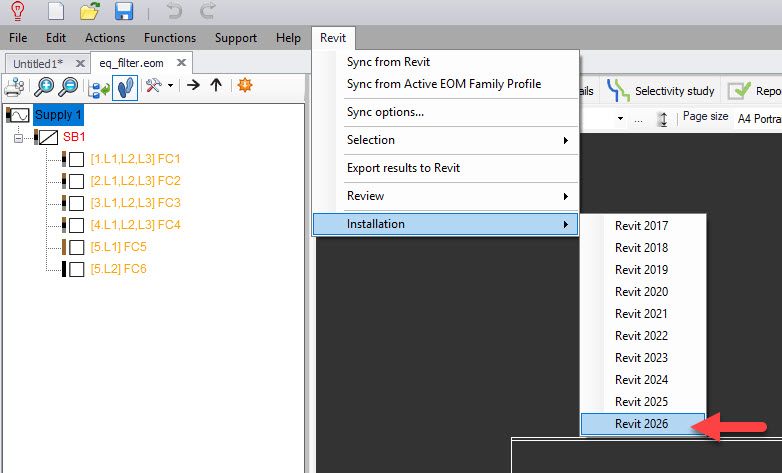Expand the Selection submenu
This screenshot has width=782, height=473.
(445, 140)
